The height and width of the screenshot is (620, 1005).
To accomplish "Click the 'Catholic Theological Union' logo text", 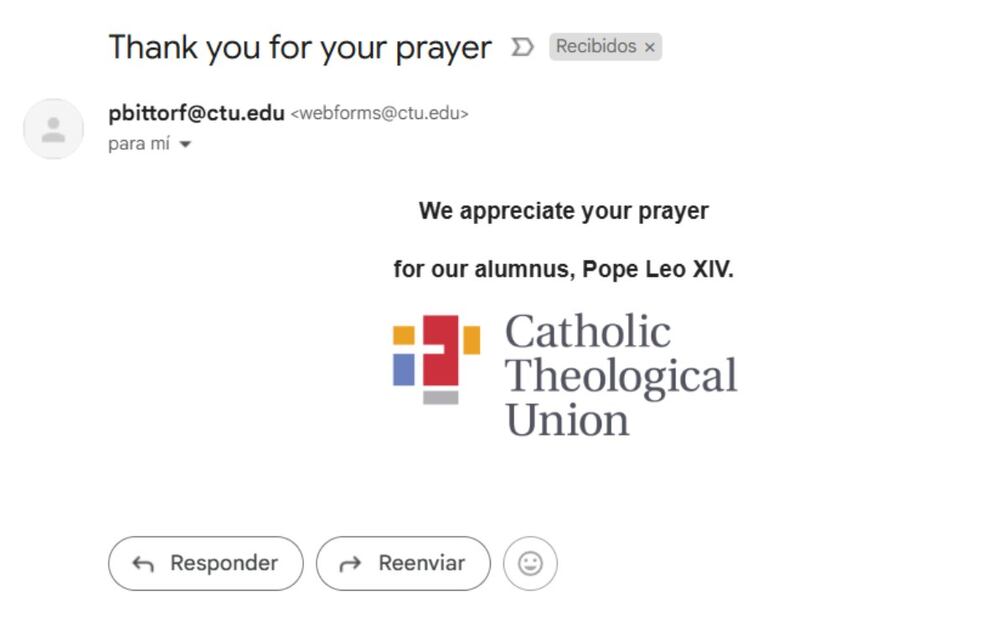I will 620,375.
